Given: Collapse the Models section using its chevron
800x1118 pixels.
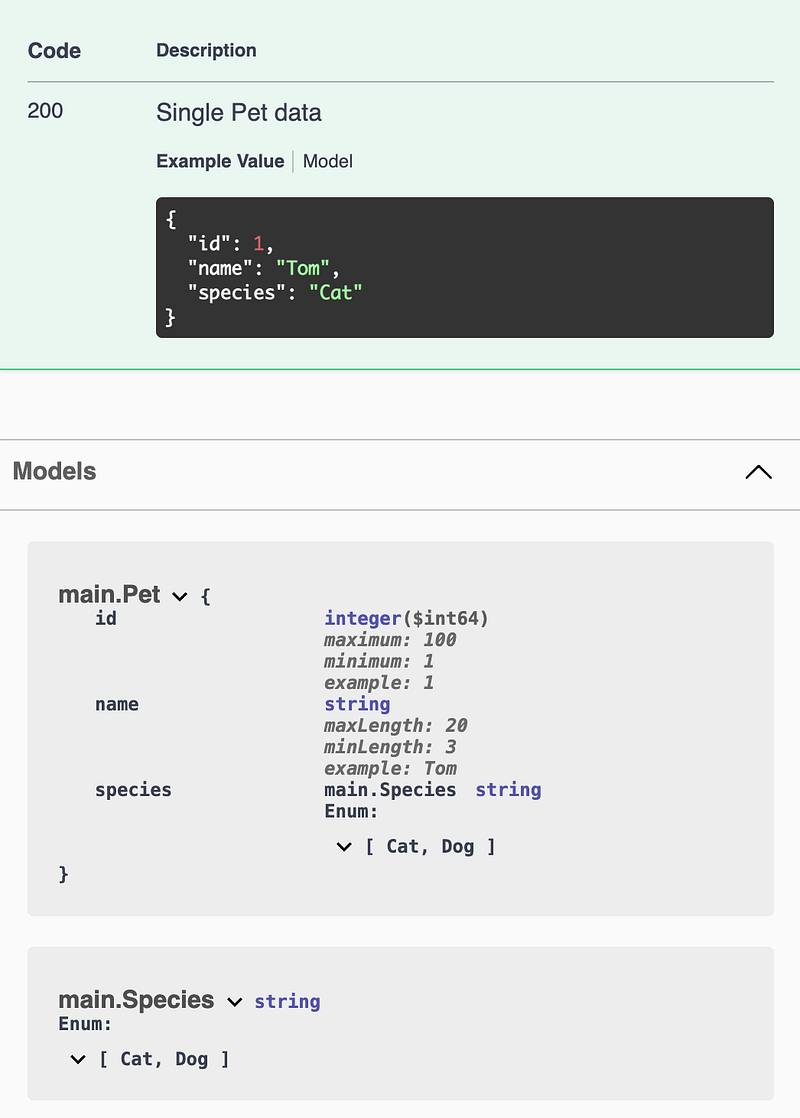Looking at the screenshot, I should click(758, 471).
